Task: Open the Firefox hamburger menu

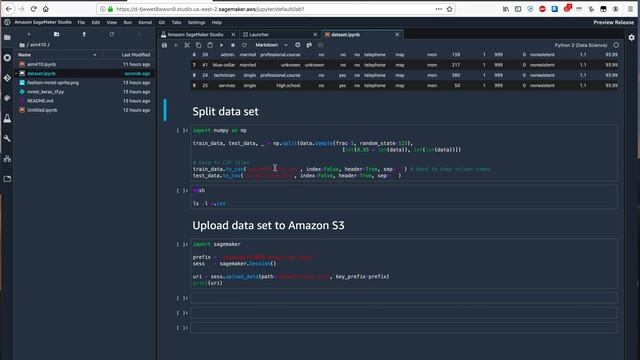Action: [x=630, y=9]
